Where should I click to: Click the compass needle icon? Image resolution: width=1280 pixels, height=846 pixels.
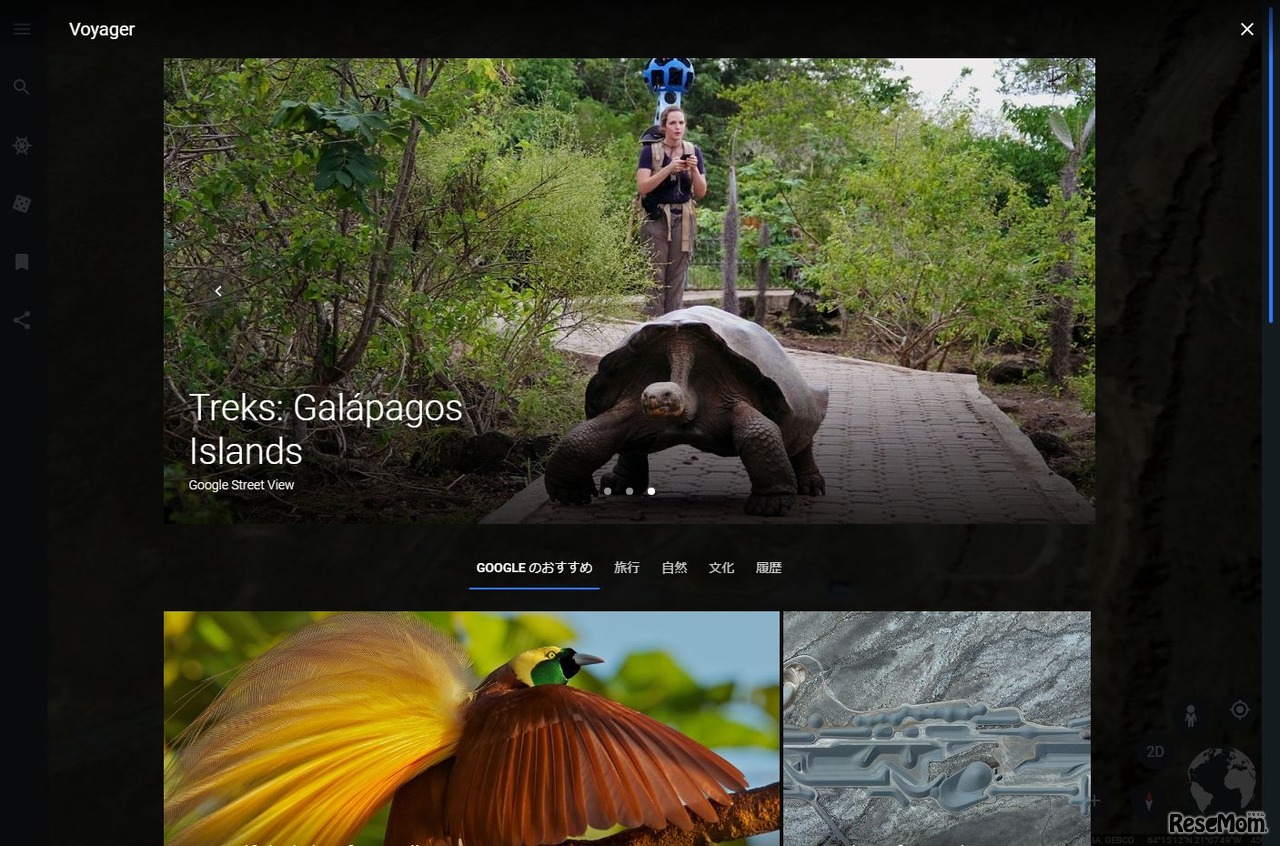coord(1149,800)
